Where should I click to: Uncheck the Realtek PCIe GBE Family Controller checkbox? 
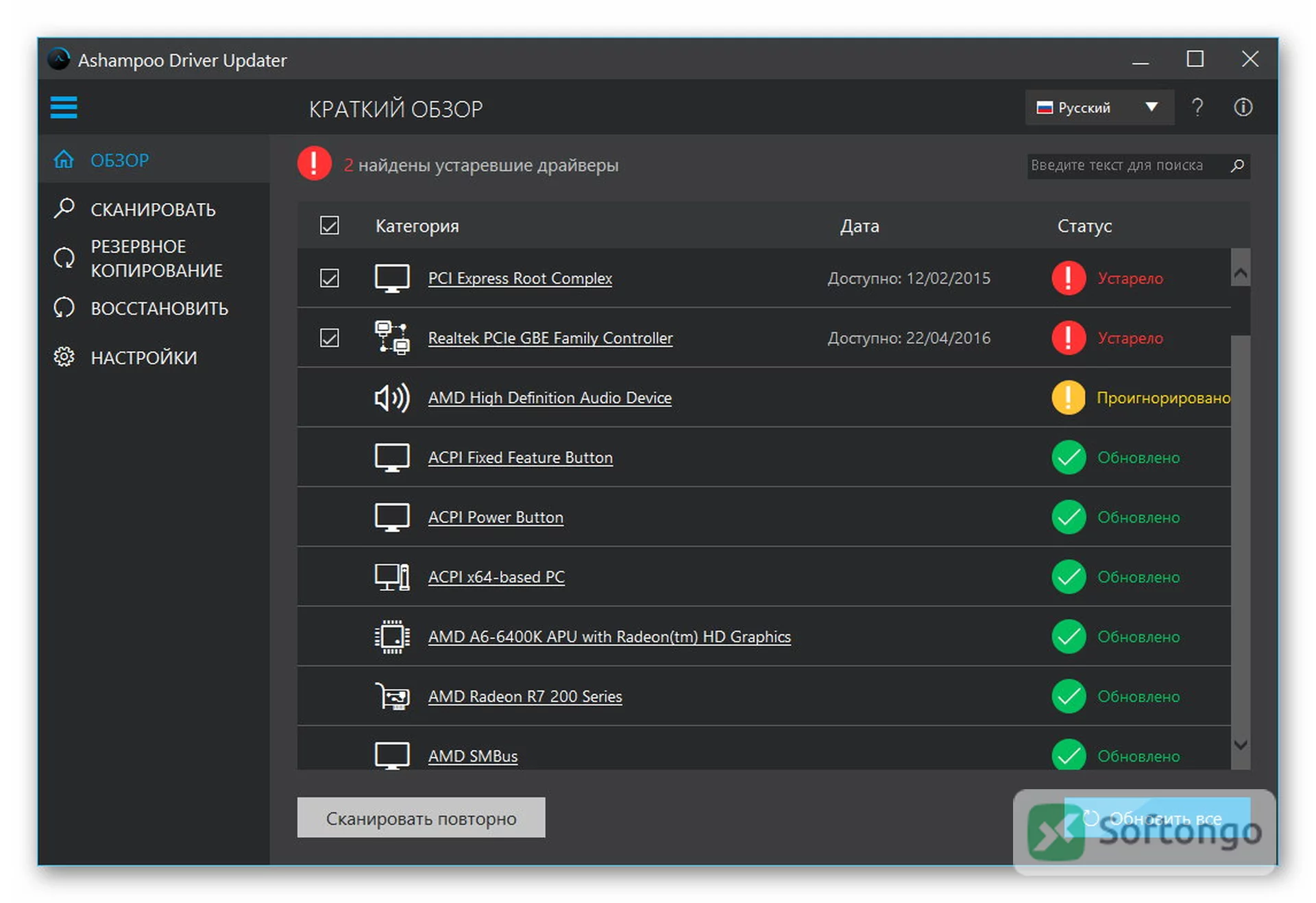[330, 337]
